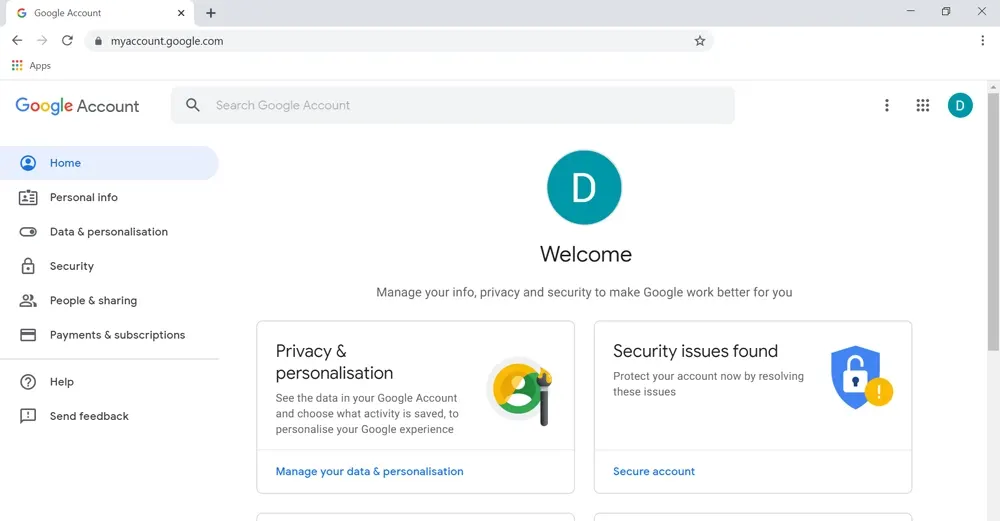This screenshot has height=521, width=1000.
Task: Click the large D profile picture
Action: click(584, 187)
